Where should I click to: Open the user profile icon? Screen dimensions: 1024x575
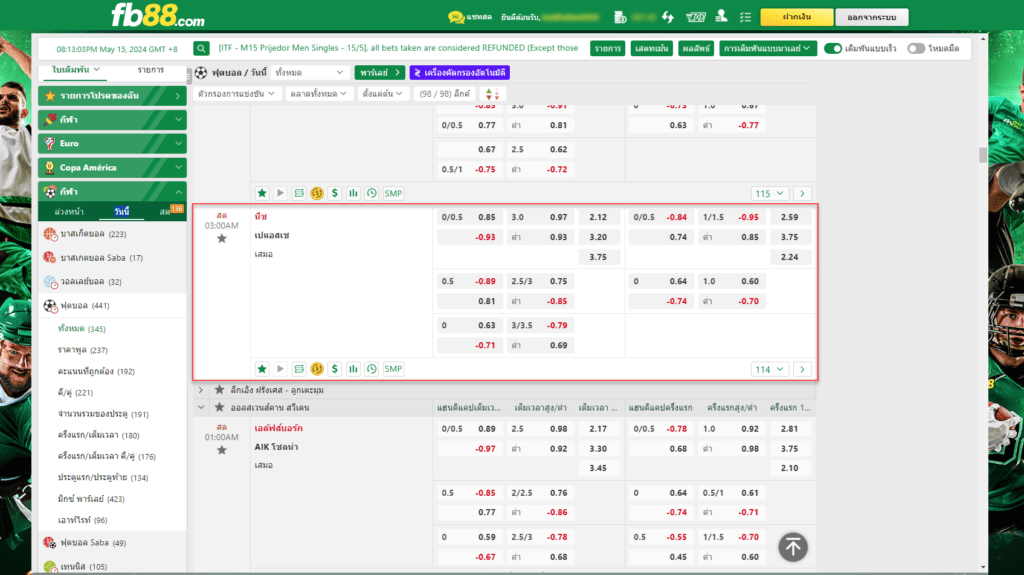721,16
